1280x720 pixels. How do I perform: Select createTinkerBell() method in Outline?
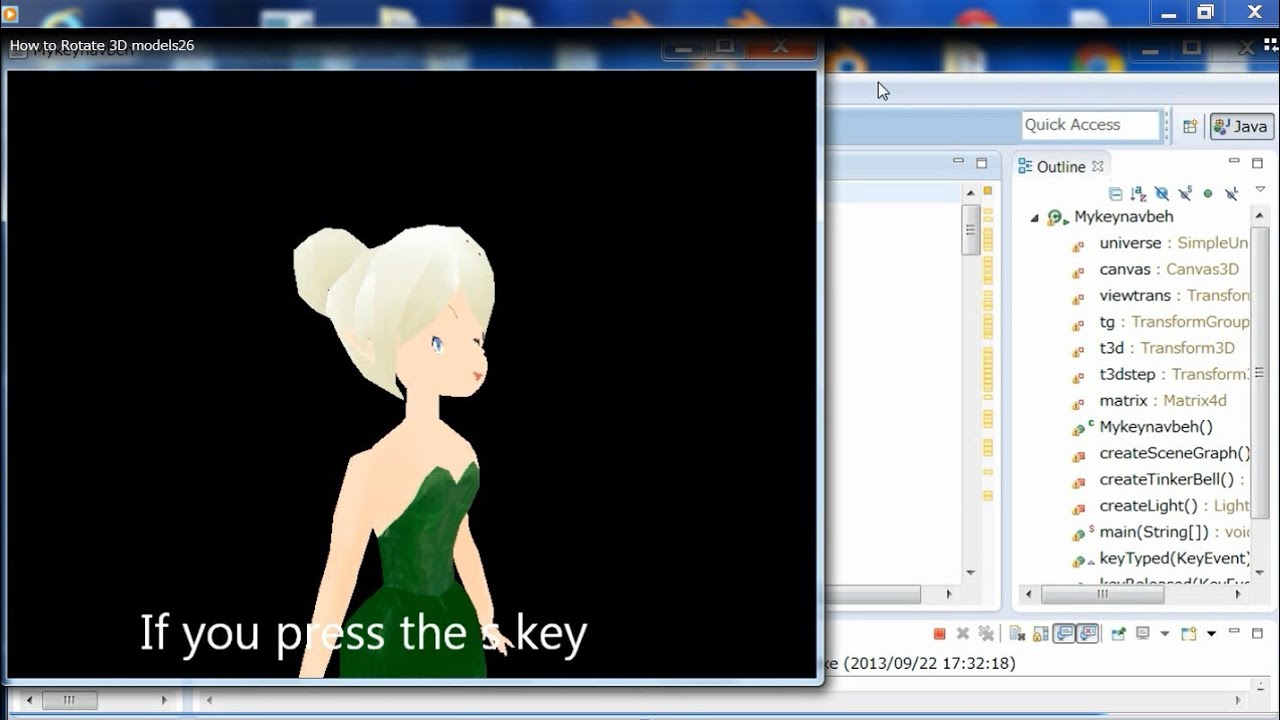1171,480
